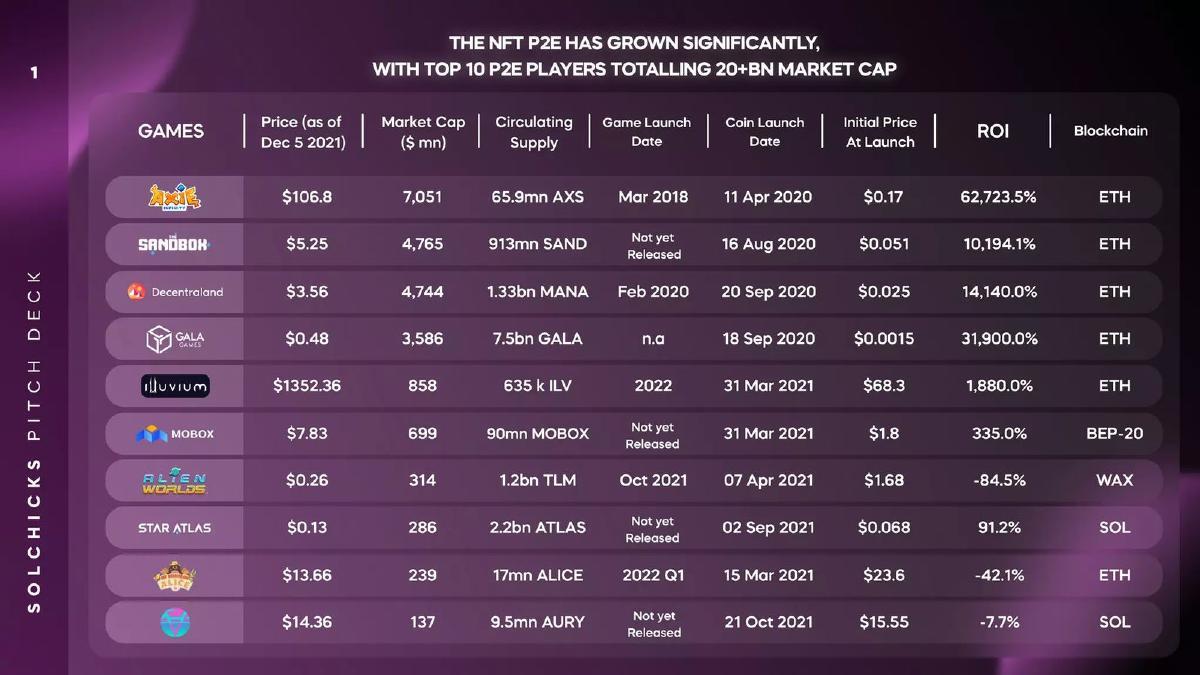Click the slide number 1 in sidebar

[34, 73]
